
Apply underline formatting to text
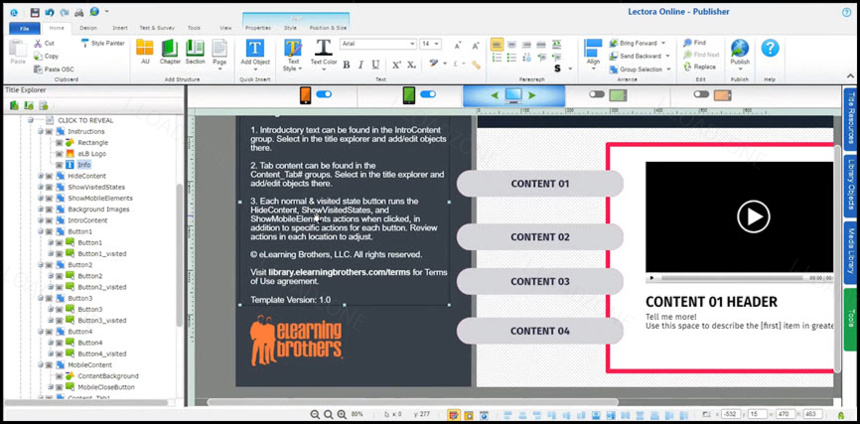376,65
